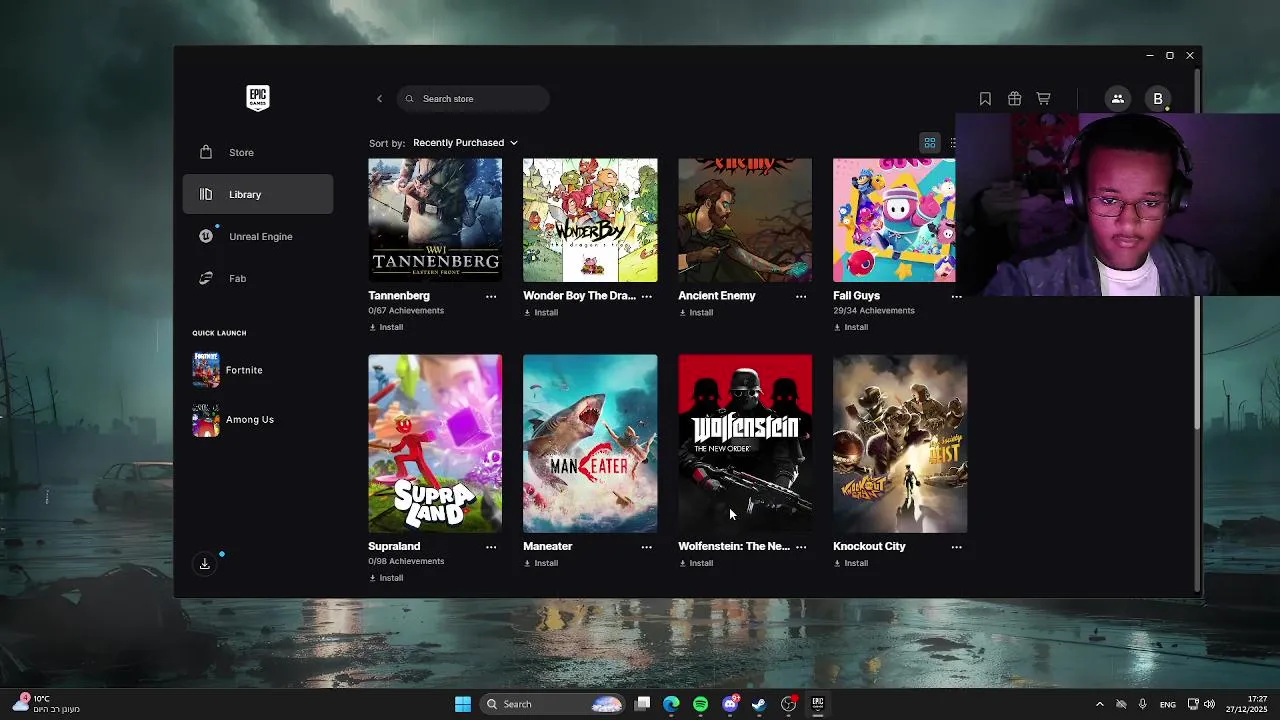Open Task View on the taskbar
1280x720 pixels.
coord(643,704)
